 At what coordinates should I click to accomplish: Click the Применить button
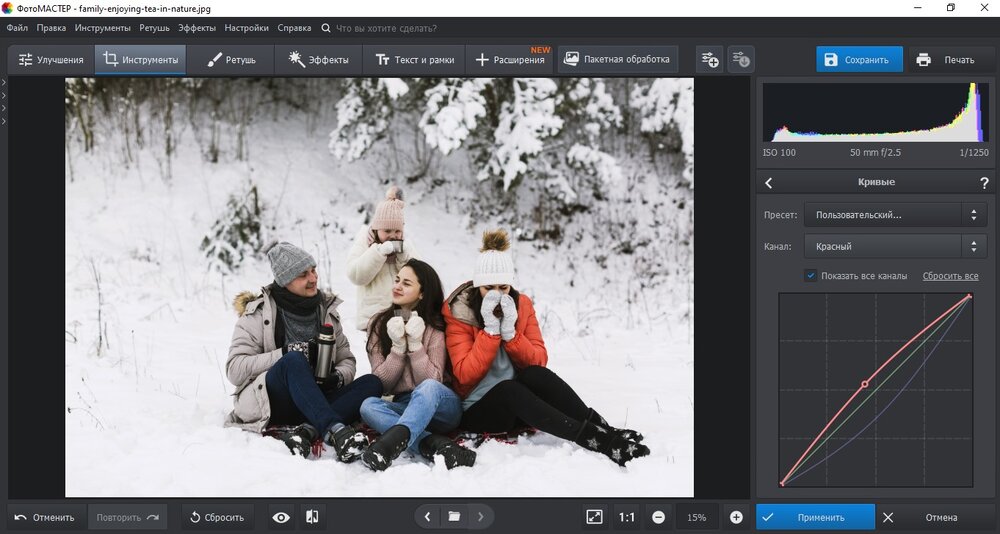tap(815, 517)
